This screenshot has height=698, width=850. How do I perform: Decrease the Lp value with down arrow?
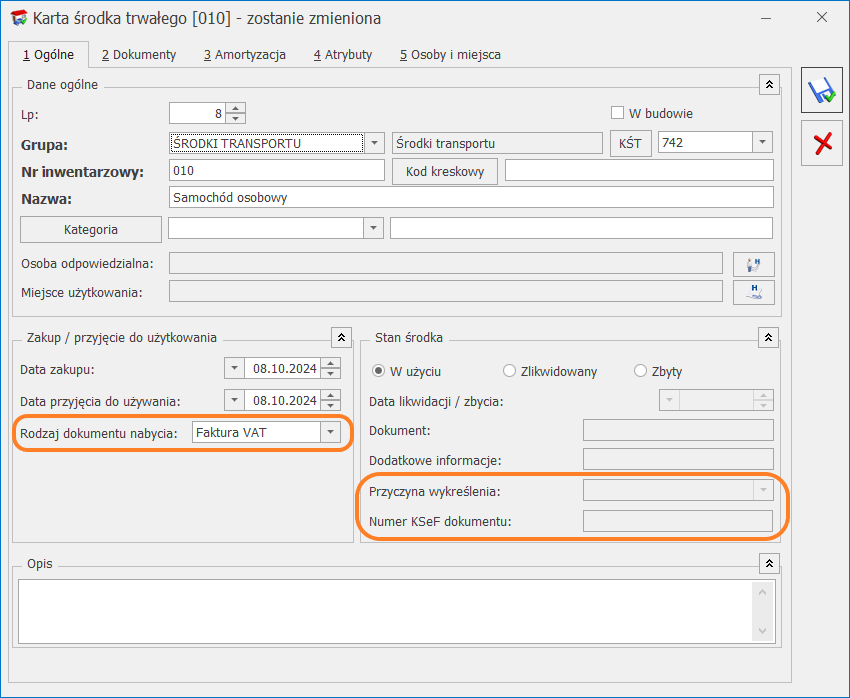coord(235,118)
